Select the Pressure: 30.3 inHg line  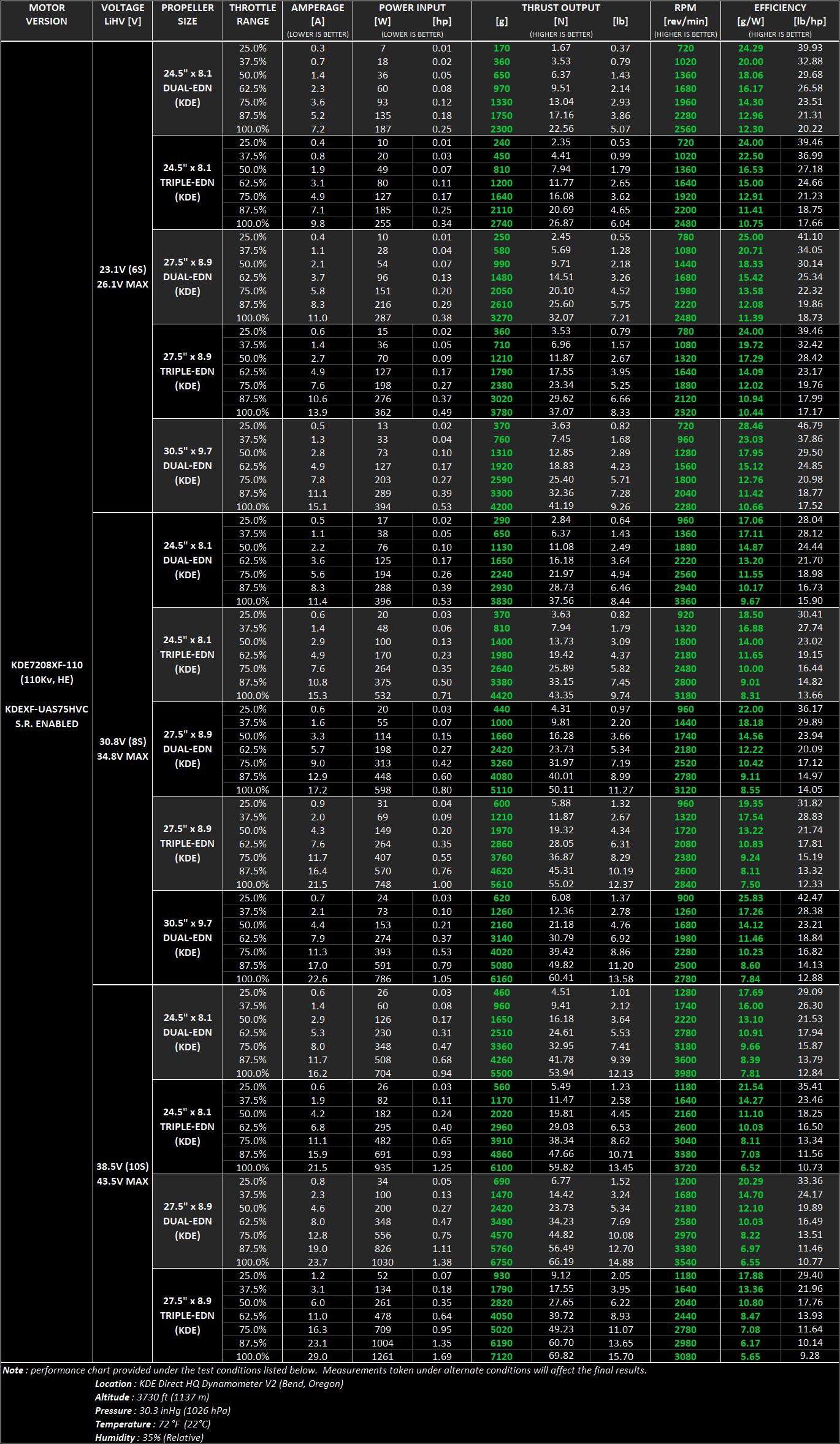click(x=162, y=1410)
